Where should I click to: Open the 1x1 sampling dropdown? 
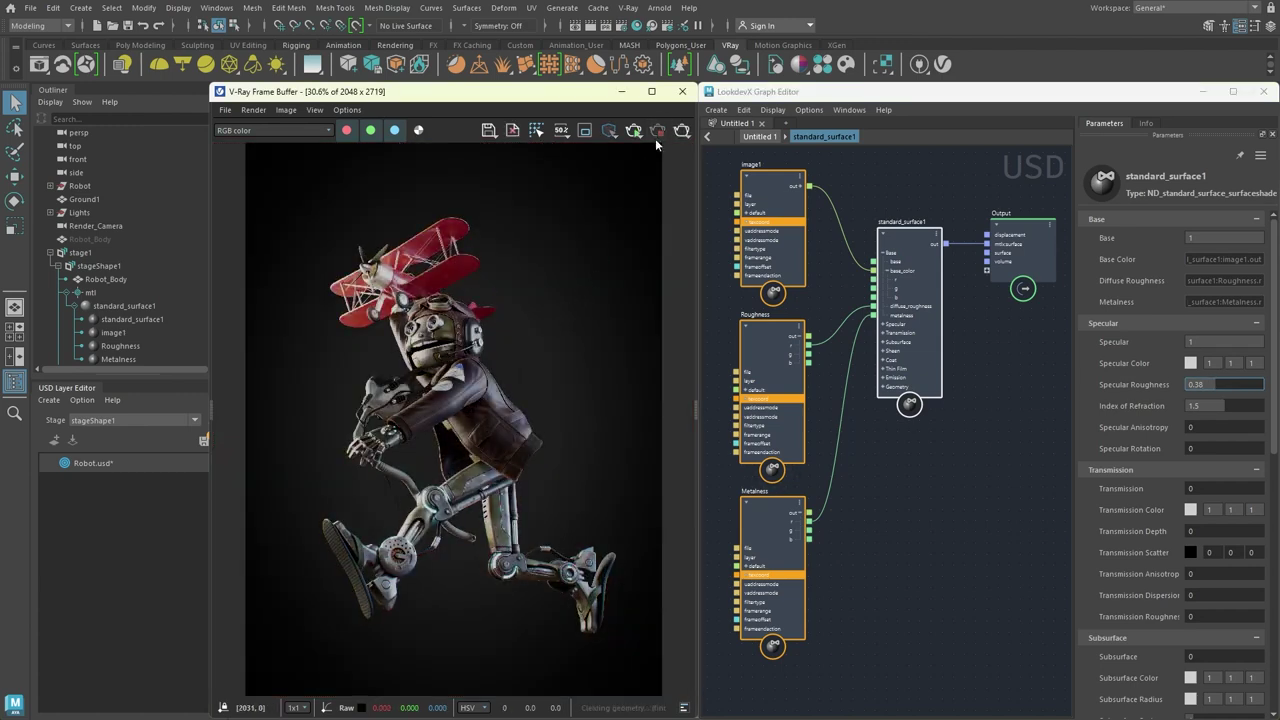(x=297, y=708)
